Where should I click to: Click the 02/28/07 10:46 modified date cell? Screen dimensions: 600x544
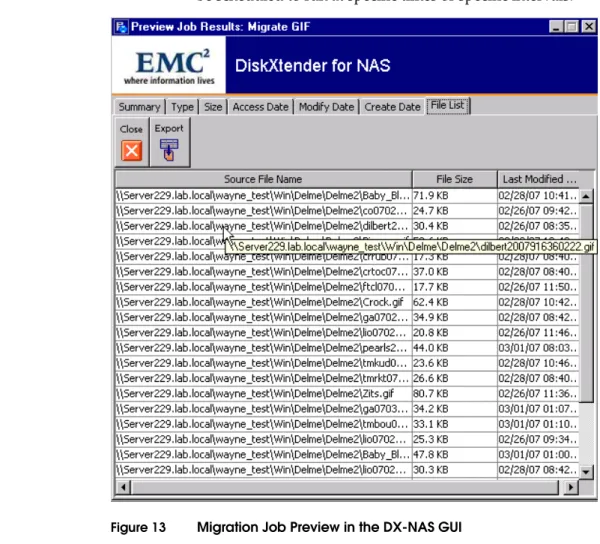(538, 363)
